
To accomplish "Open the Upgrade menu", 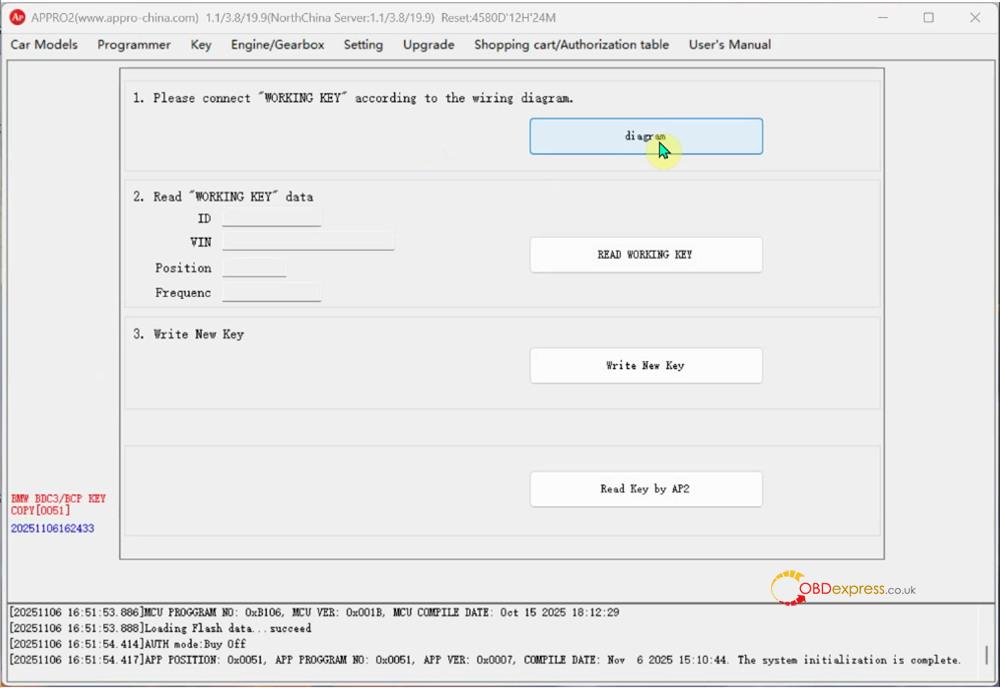I will (x=428, y=45).
